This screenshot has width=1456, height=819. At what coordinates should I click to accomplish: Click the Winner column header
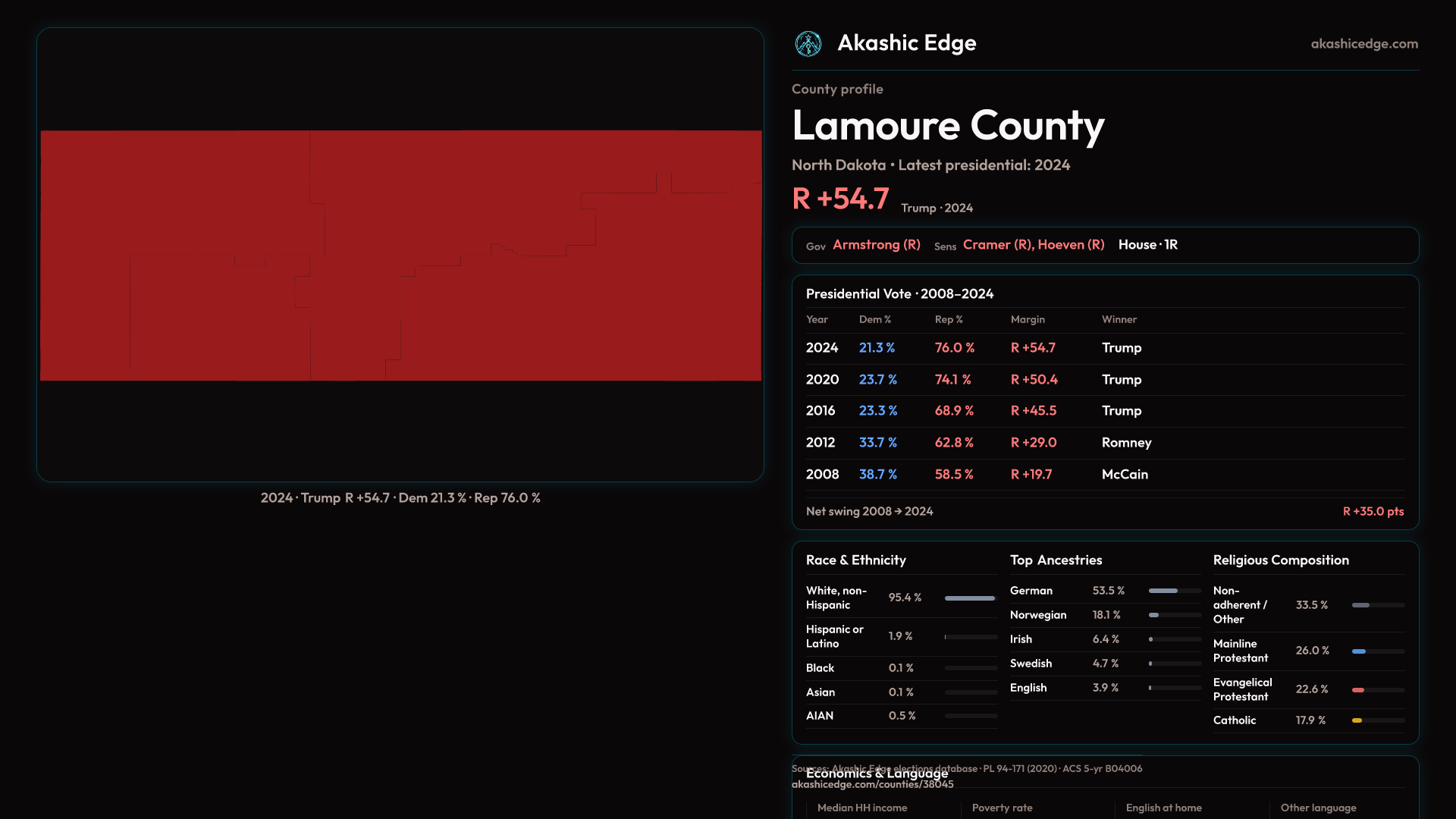(x=1119, y=320)
